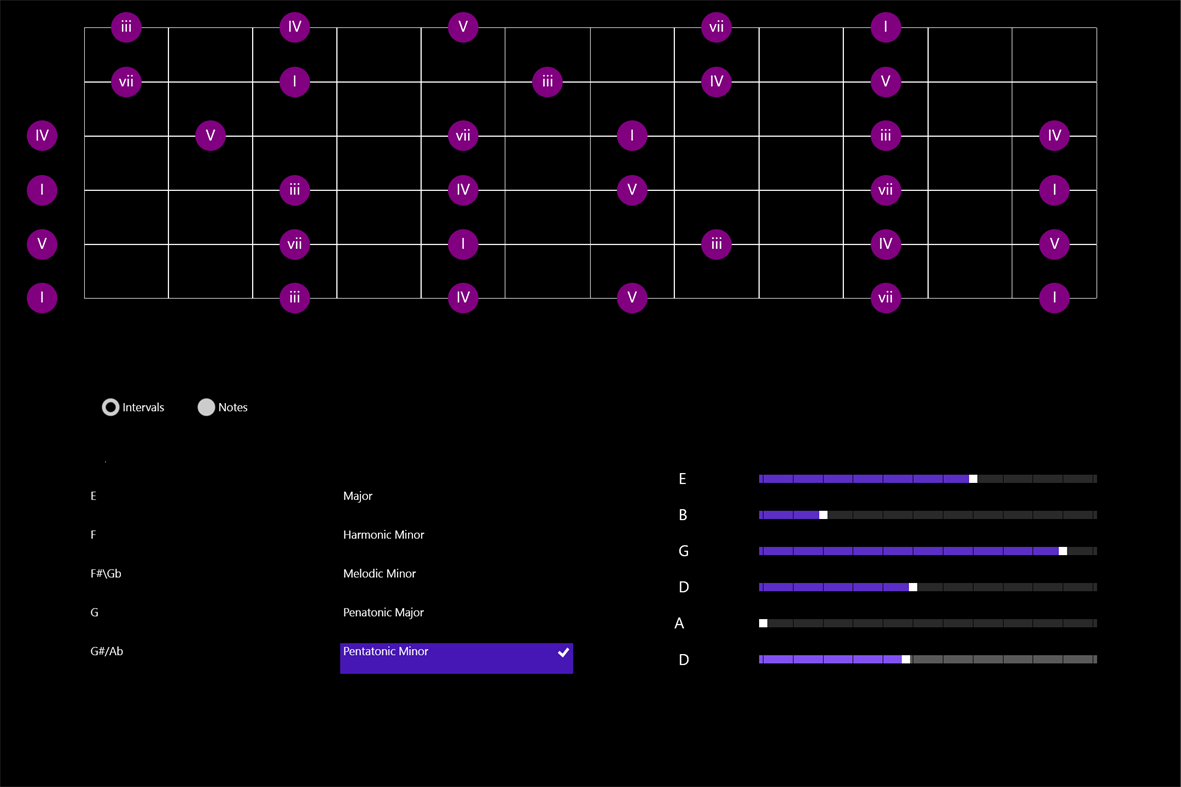Click the open-string IV marker left of the fretboard

point(42,136)
